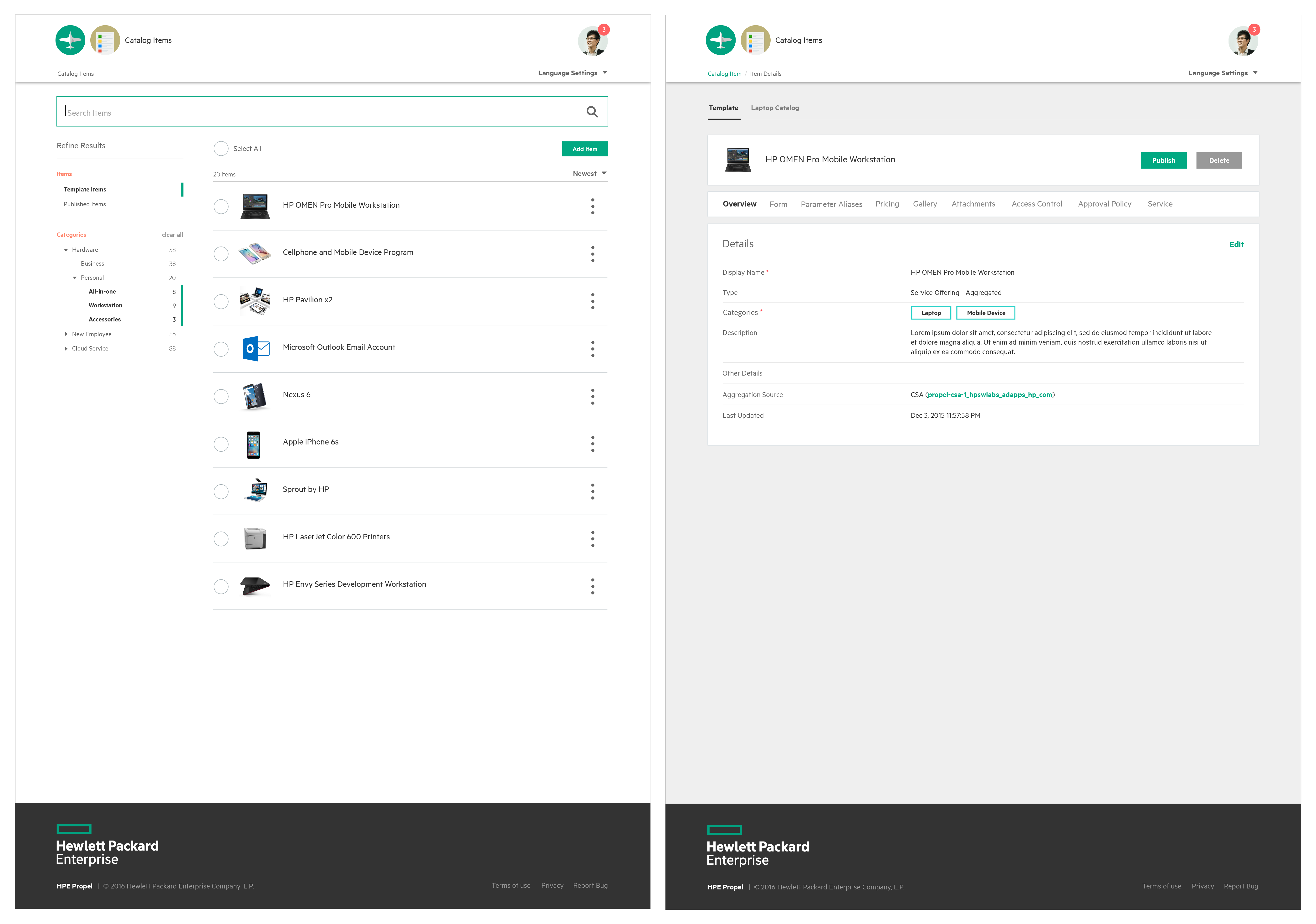The width and height of the screenshot is (1316, 924).
Task: Click Nexus 6 phone thumbnail
Action: (255, 396)
